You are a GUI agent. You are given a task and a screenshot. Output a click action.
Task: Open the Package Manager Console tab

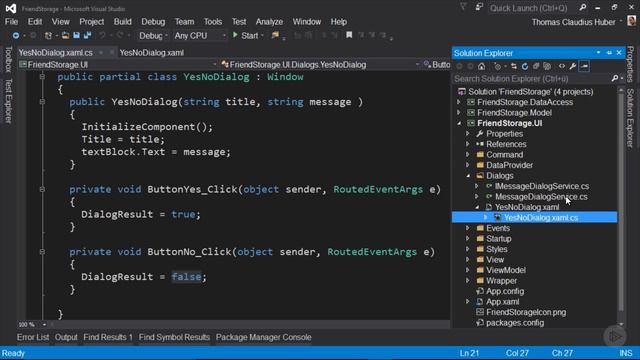(264, 337)
